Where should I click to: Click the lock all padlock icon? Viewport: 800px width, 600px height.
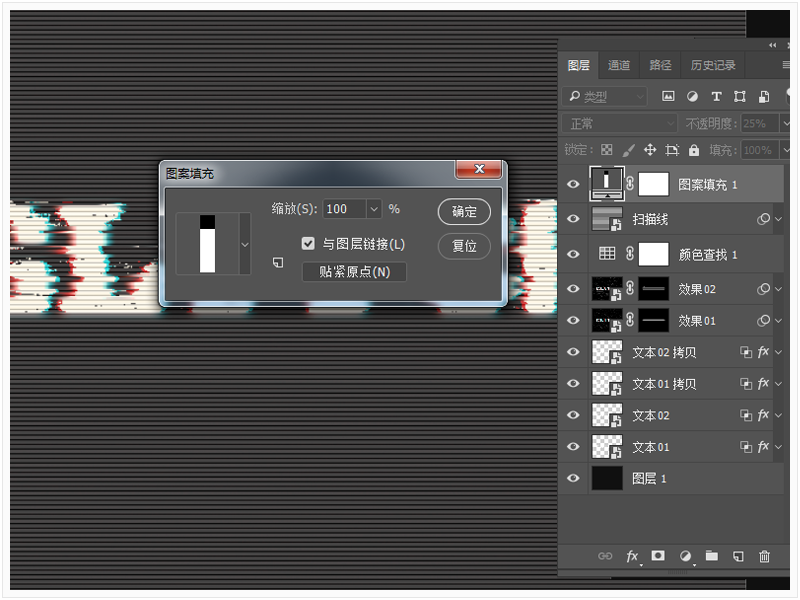tap(693, 149)
